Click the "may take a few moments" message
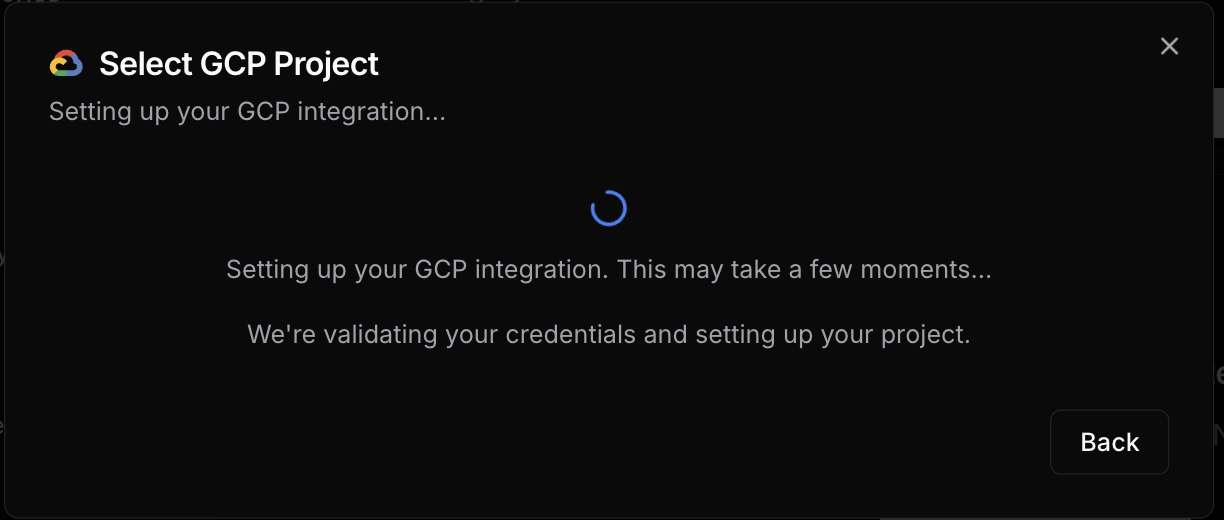The width and height of the screenshot is (1224, 520). click(609, 269)
